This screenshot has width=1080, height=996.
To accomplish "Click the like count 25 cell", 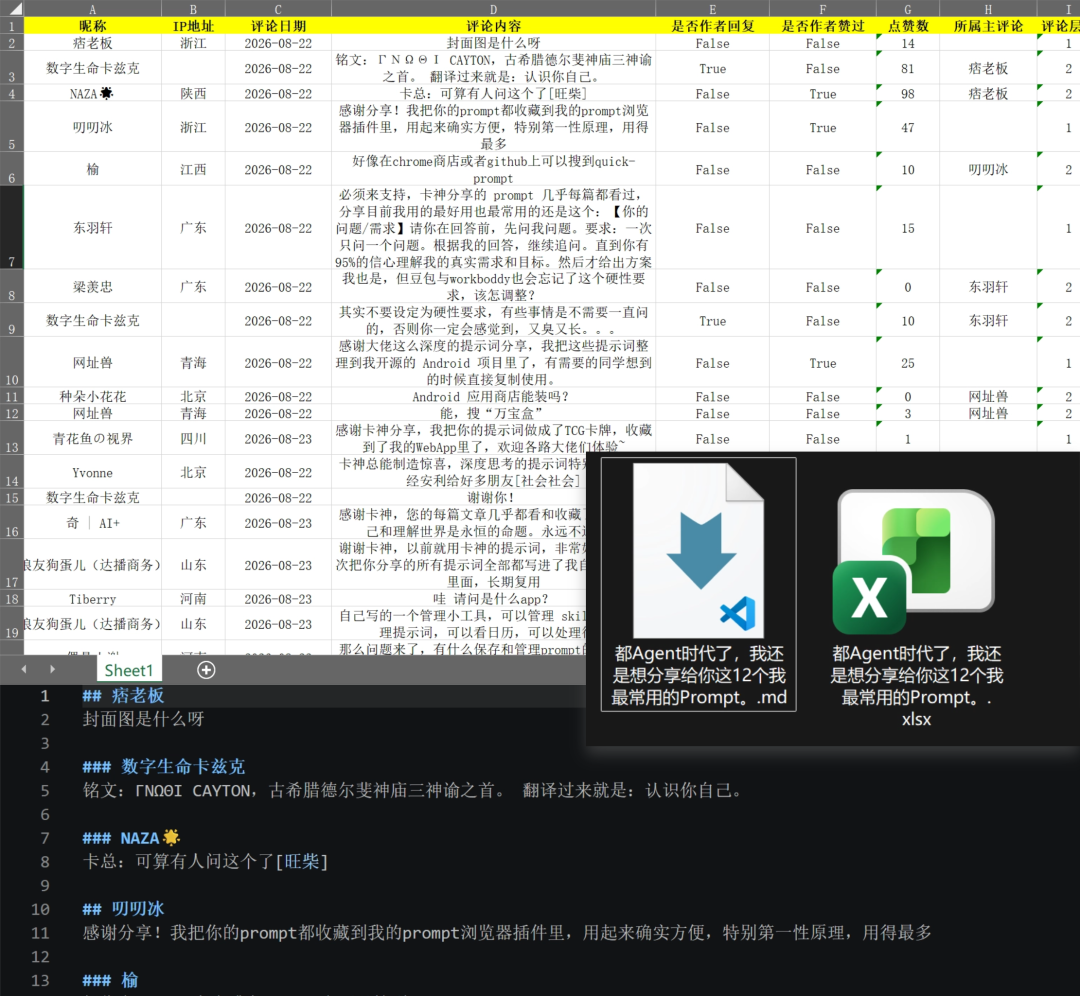I will tap(908, 363).
